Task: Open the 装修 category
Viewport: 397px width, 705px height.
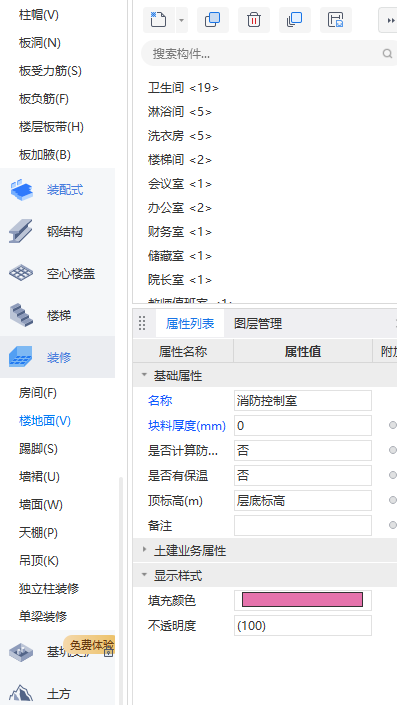Action: (58, 357)
